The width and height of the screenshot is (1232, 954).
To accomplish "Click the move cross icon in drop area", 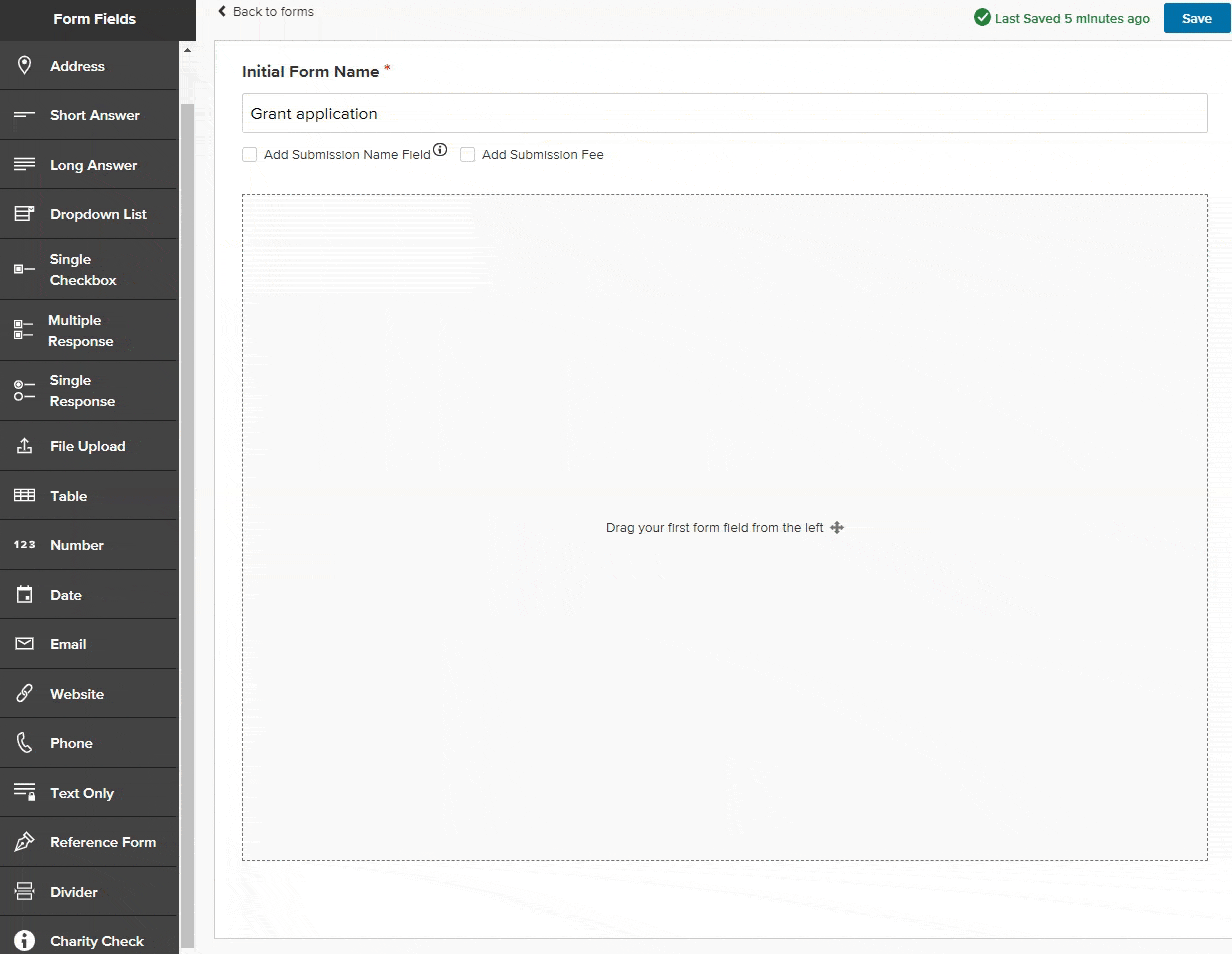I will point(837,527).
